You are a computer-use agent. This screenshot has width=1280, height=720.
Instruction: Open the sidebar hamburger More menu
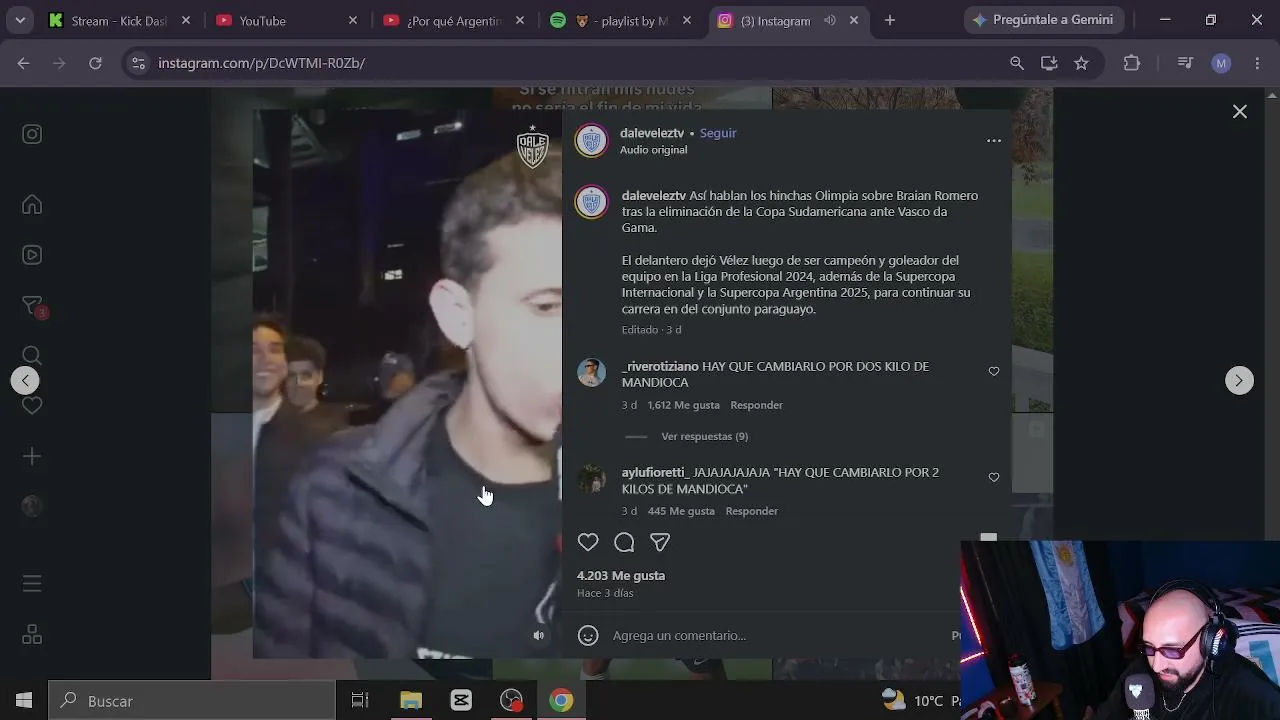tap(32, 583)
